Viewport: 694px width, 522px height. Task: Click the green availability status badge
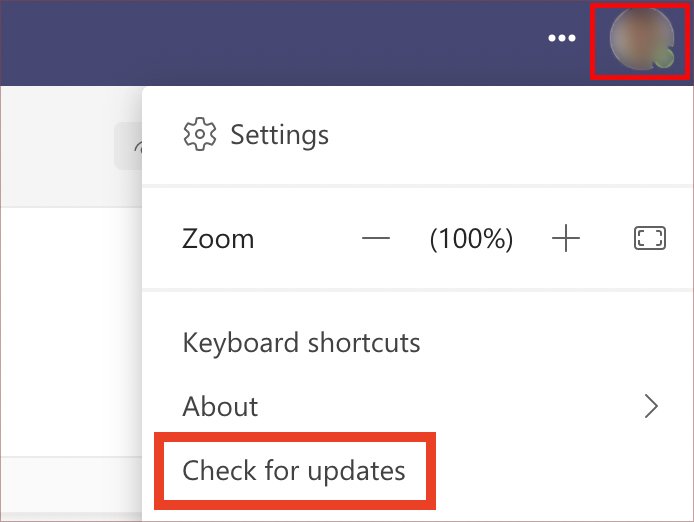click(664, 58)
